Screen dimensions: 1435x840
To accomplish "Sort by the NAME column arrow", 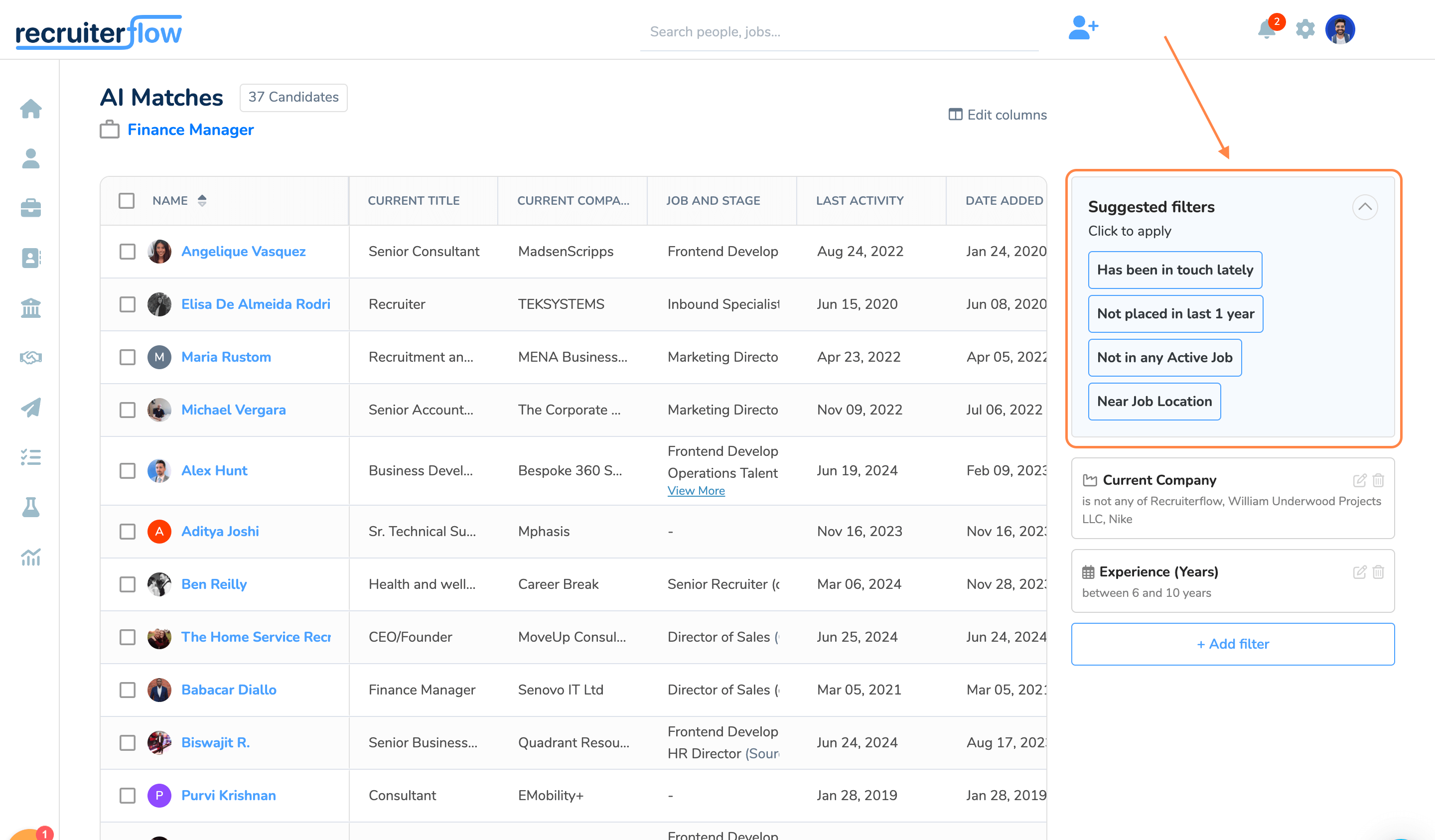I will click(x=202, y=200).
